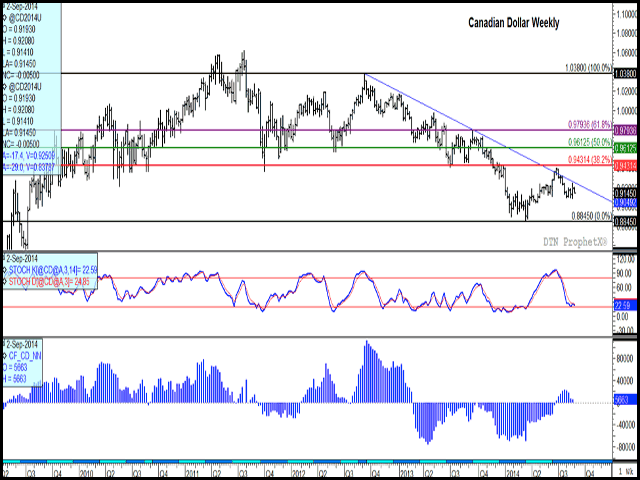Screen dimensions: 640x480
Task: Click the 2012 year label on time axis
Action: pos(296,471)
